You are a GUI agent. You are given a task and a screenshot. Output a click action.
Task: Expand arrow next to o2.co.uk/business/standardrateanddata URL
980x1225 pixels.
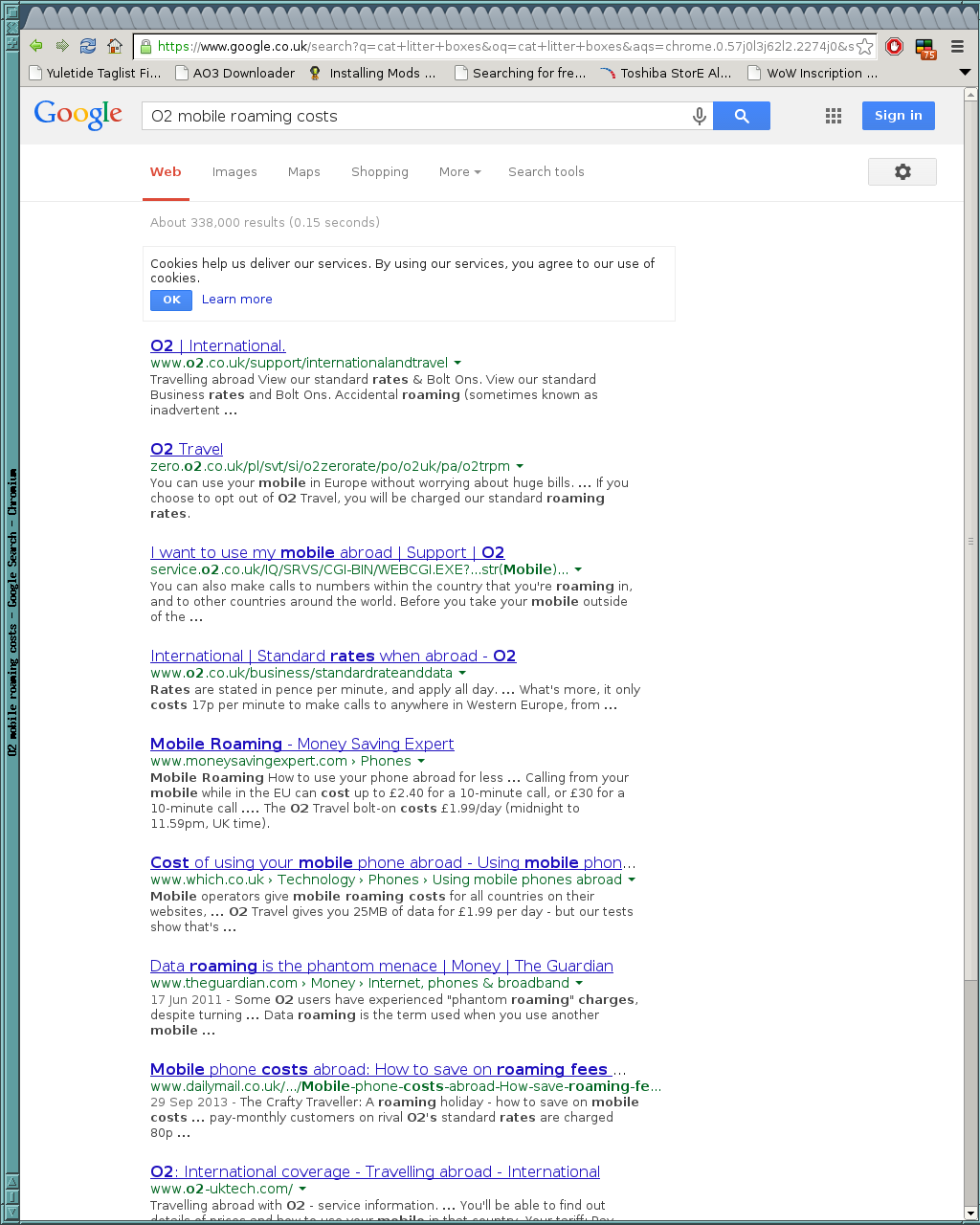462,673
